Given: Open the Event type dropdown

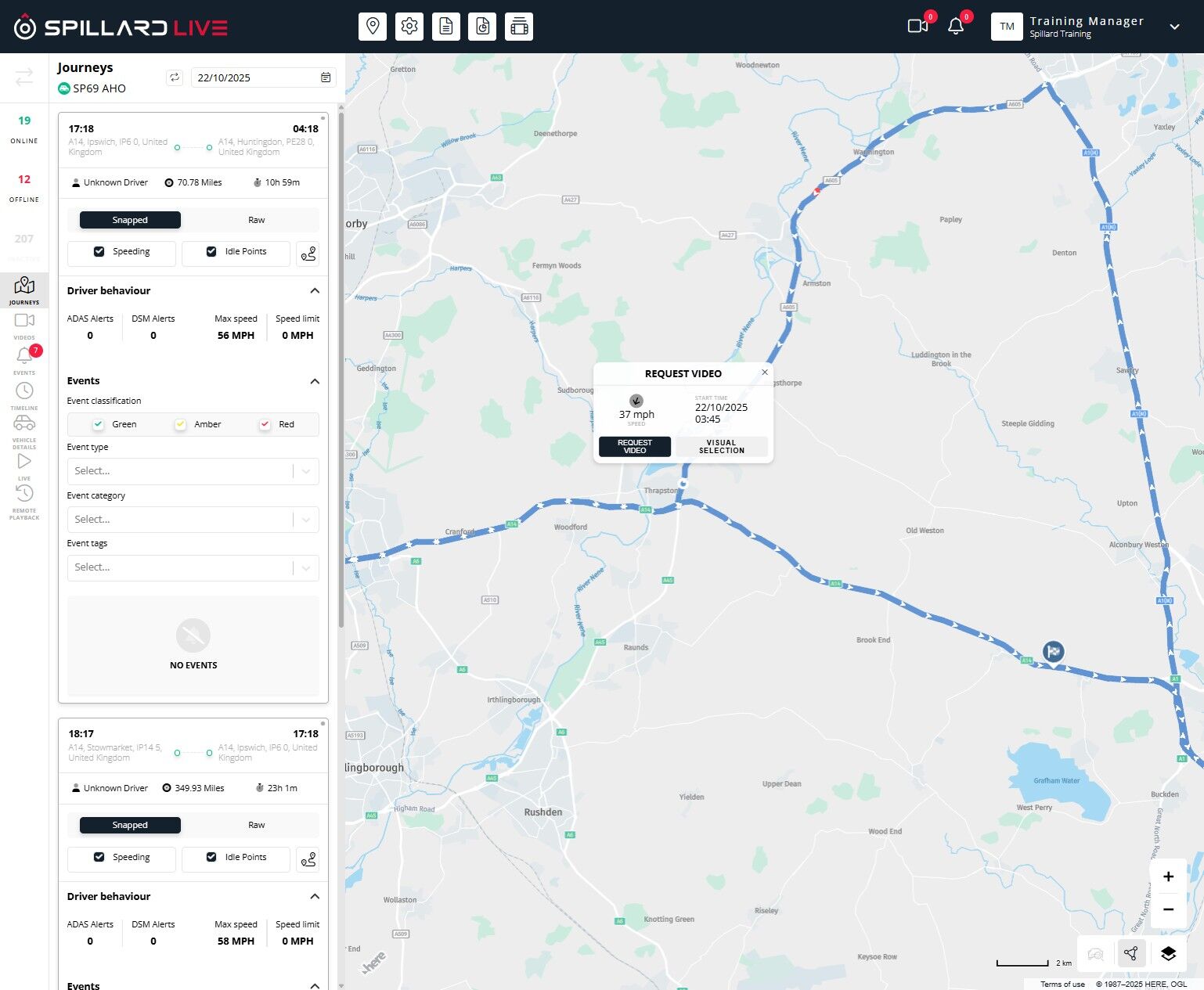Looking at the screenshot, I should (193, 471).
